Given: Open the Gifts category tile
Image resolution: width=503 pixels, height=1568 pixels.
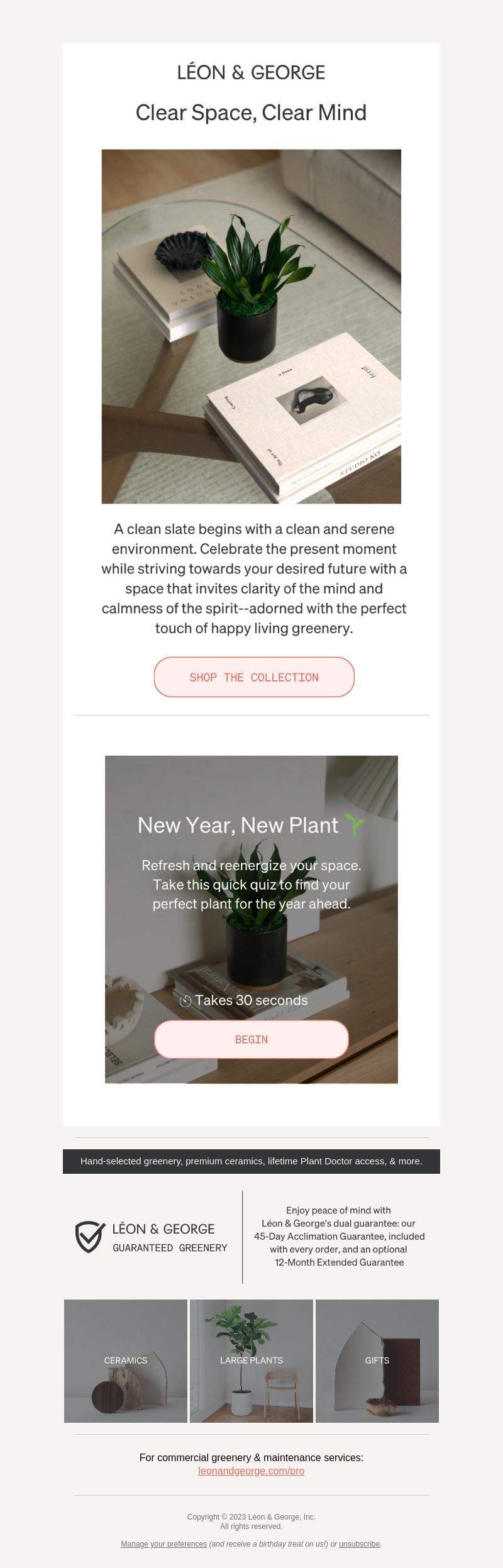Looking at the screenshot, I should 377,1361.
